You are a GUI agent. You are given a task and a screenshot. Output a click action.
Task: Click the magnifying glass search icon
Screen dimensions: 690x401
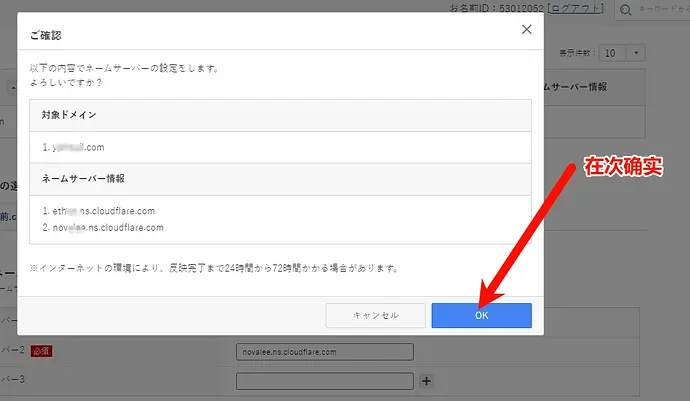(625, 10)
